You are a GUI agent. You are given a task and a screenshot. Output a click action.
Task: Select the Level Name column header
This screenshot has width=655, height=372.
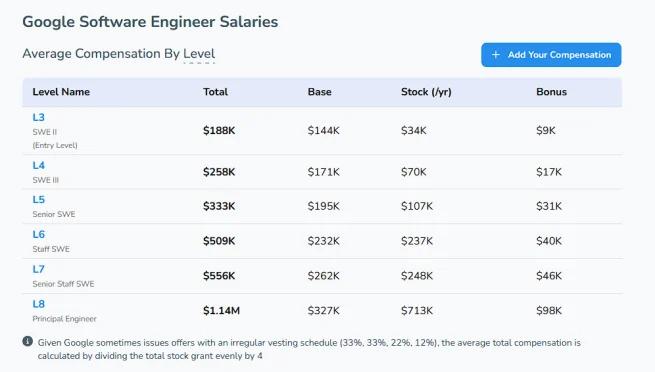[61, 92]
